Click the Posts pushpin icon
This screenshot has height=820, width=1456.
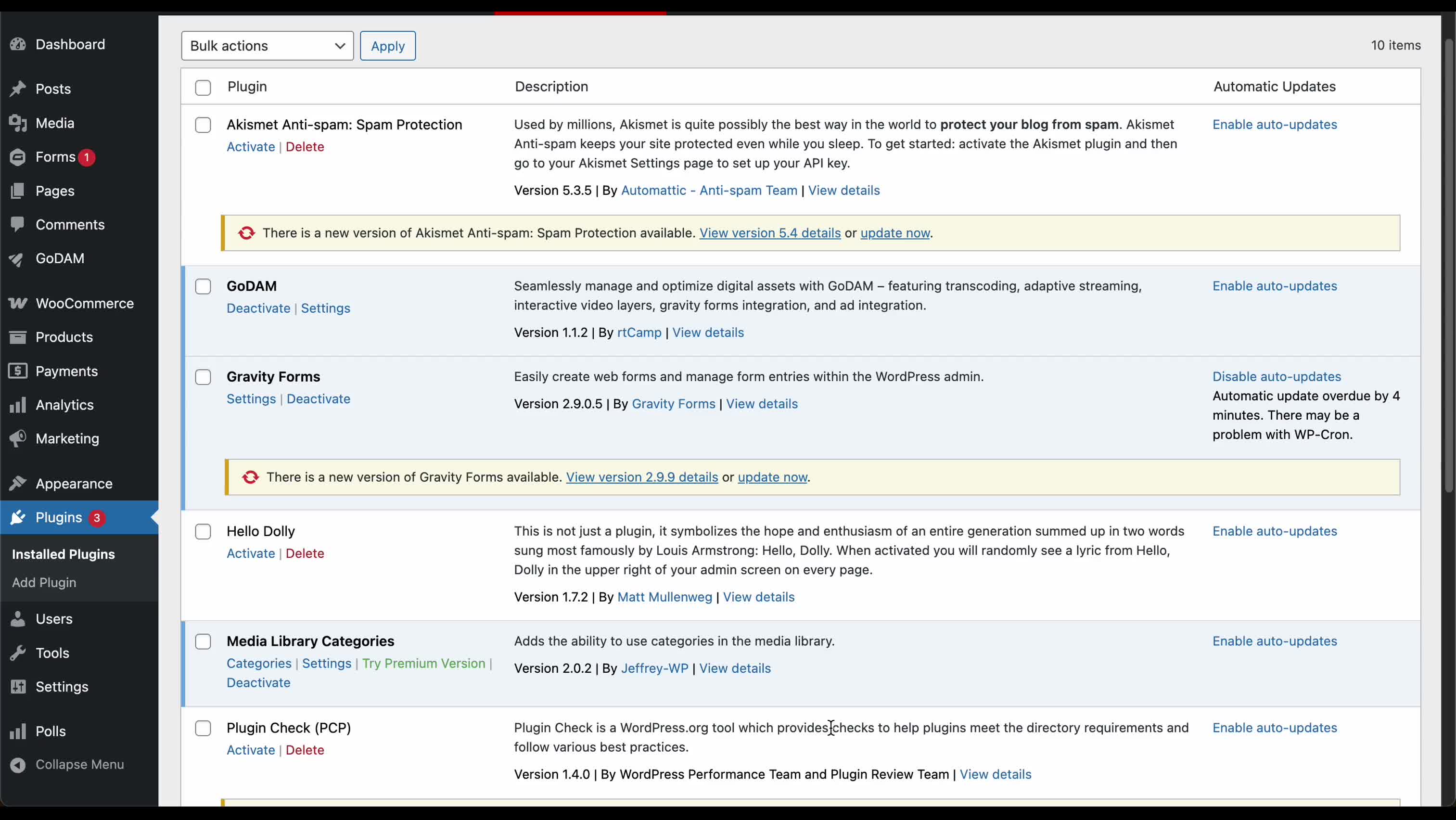pyautogui.click(x=18, y=89)
